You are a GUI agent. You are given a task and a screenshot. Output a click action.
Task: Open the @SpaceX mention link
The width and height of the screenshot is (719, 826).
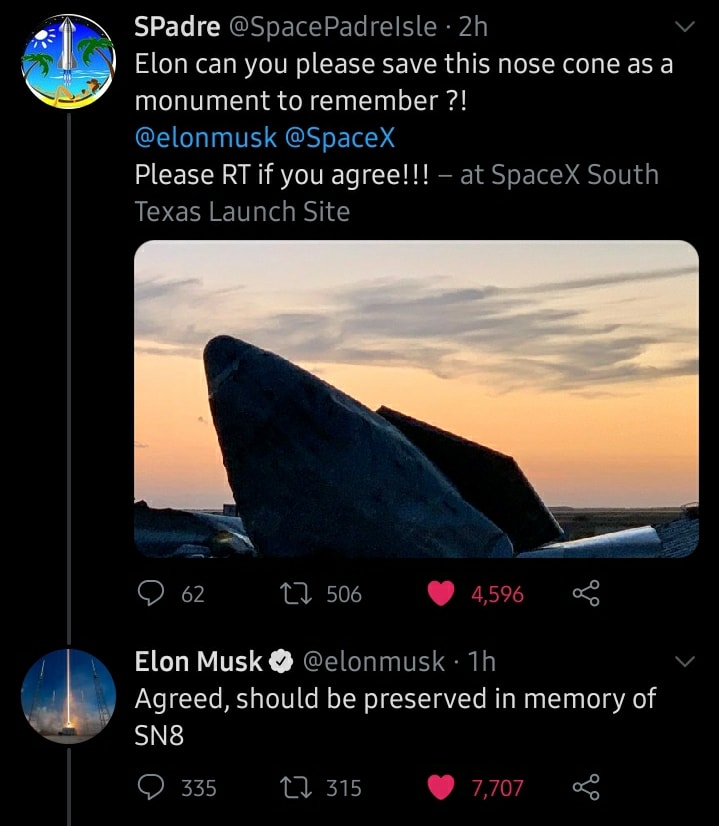click(340, 138)
